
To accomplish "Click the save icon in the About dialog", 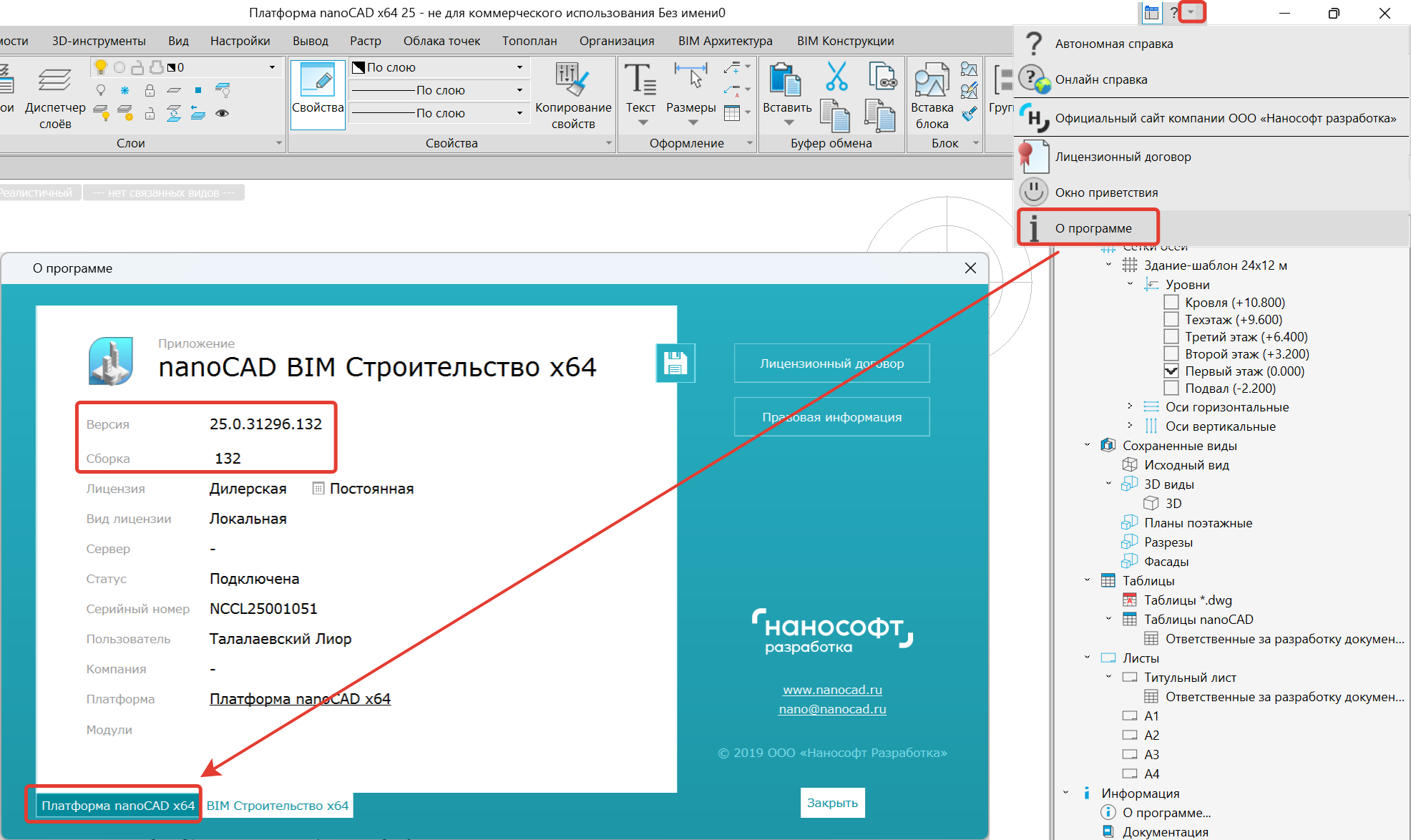I will (x=675, y=363).
